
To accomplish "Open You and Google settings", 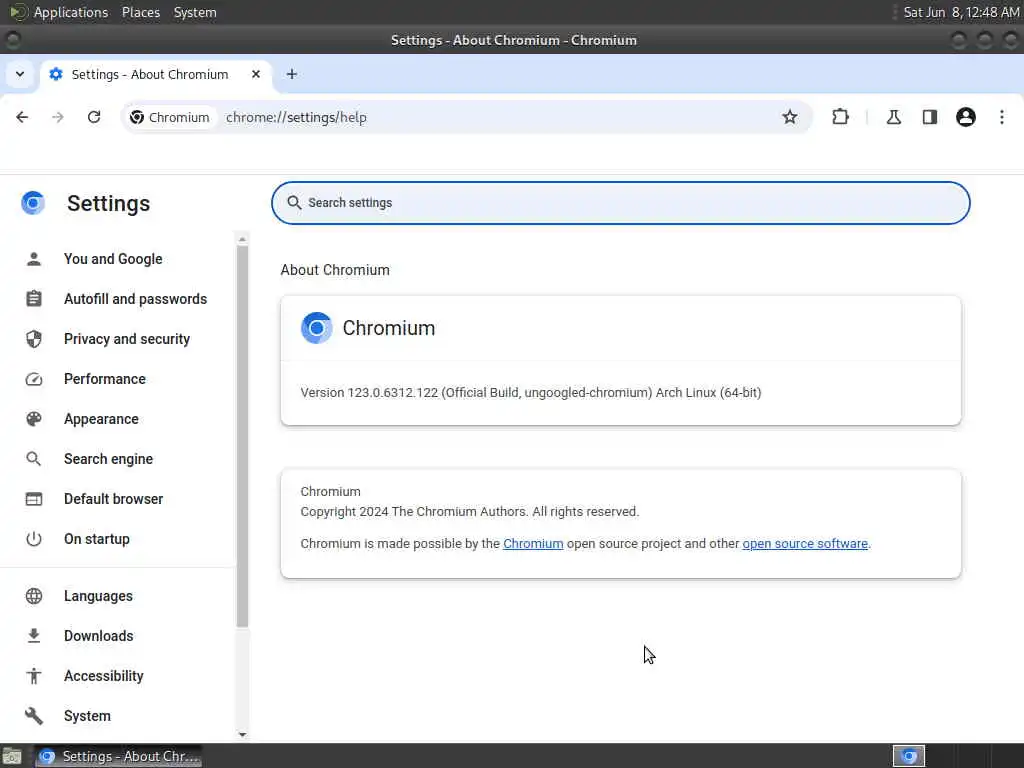I will tap(113, 259).
